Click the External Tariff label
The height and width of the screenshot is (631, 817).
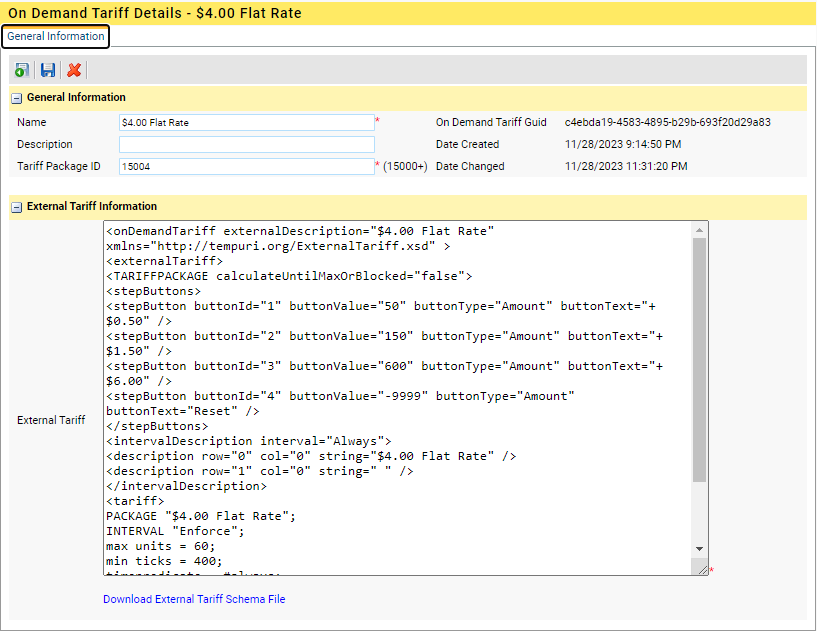click(51, 420)
